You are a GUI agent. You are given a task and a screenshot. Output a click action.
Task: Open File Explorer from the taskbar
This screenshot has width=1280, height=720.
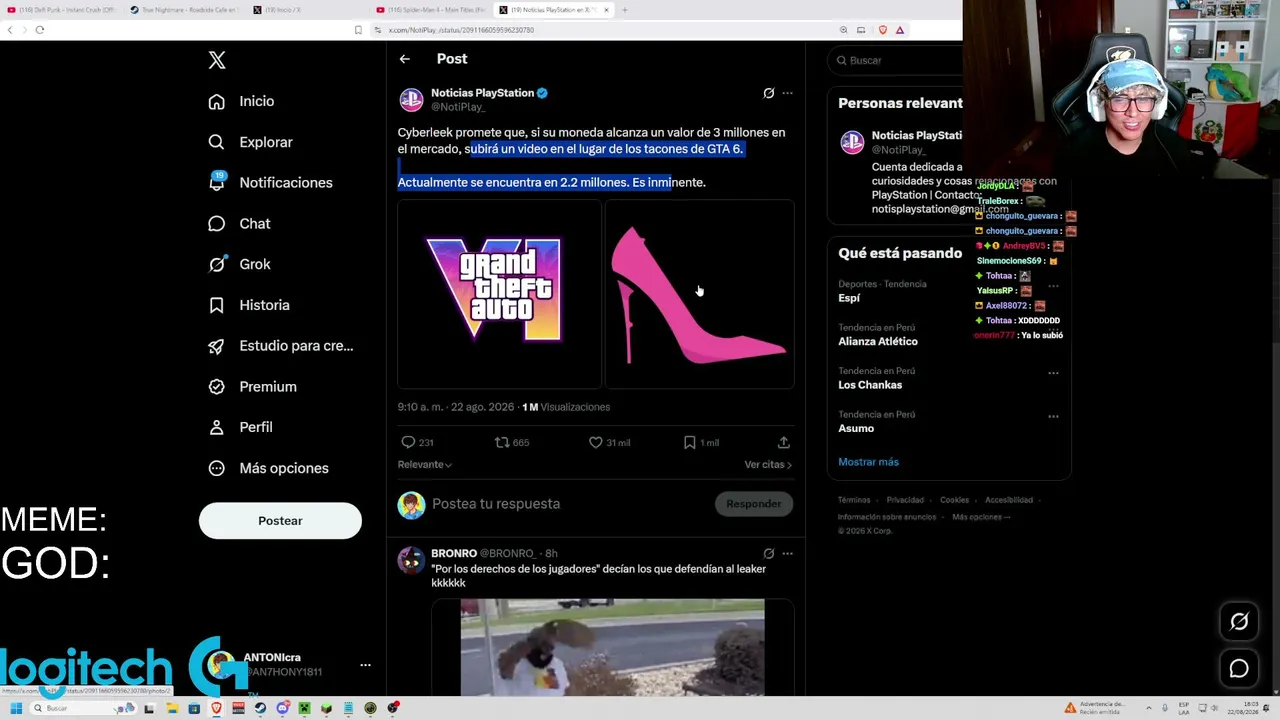click(x=172, y=708)
